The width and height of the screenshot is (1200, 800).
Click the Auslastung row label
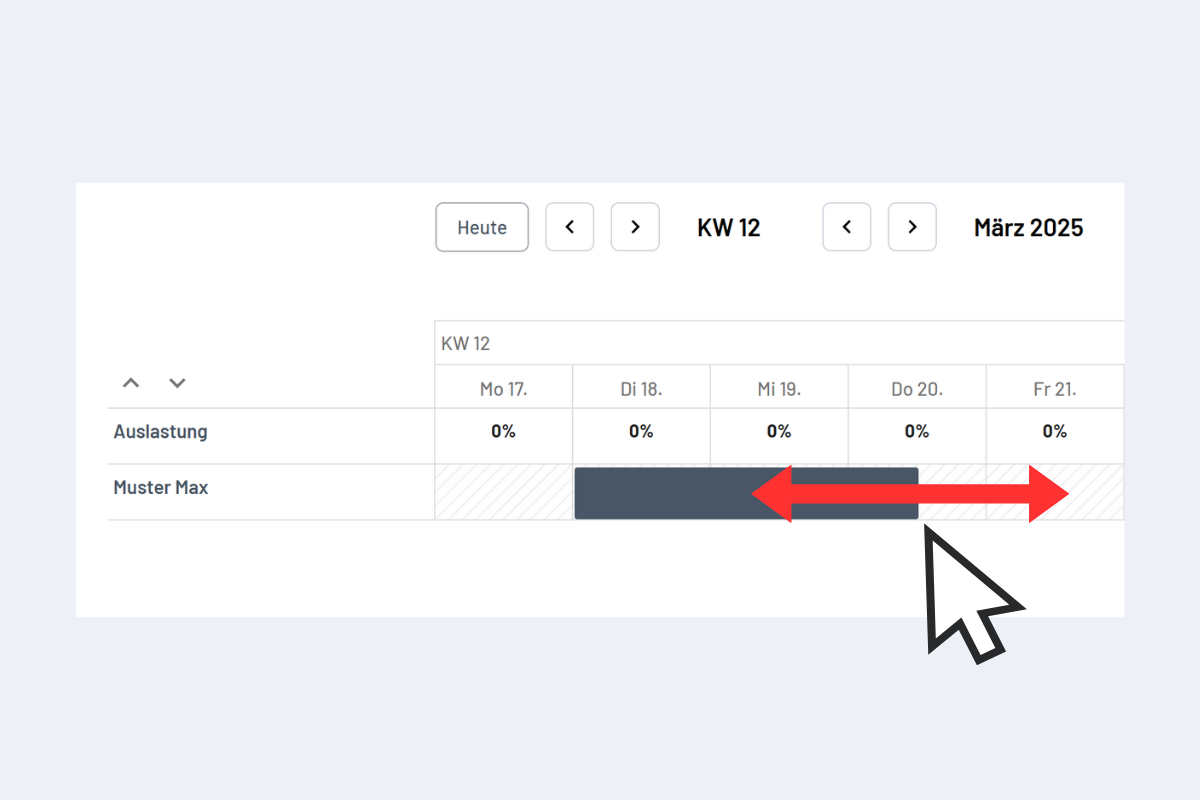coord(160,432)
